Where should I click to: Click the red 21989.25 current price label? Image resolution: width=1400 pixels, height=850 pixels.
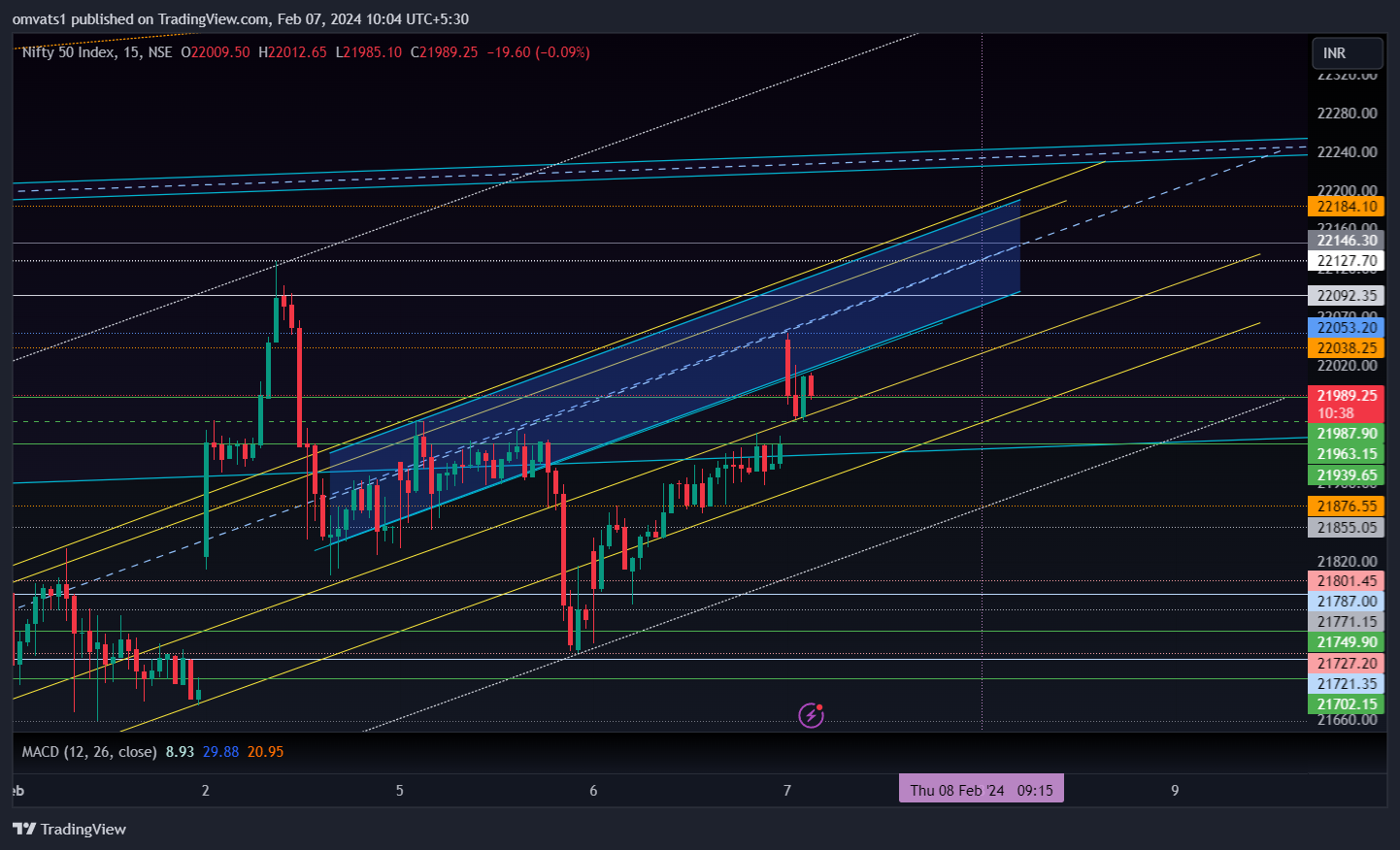tap(1347, 396)
